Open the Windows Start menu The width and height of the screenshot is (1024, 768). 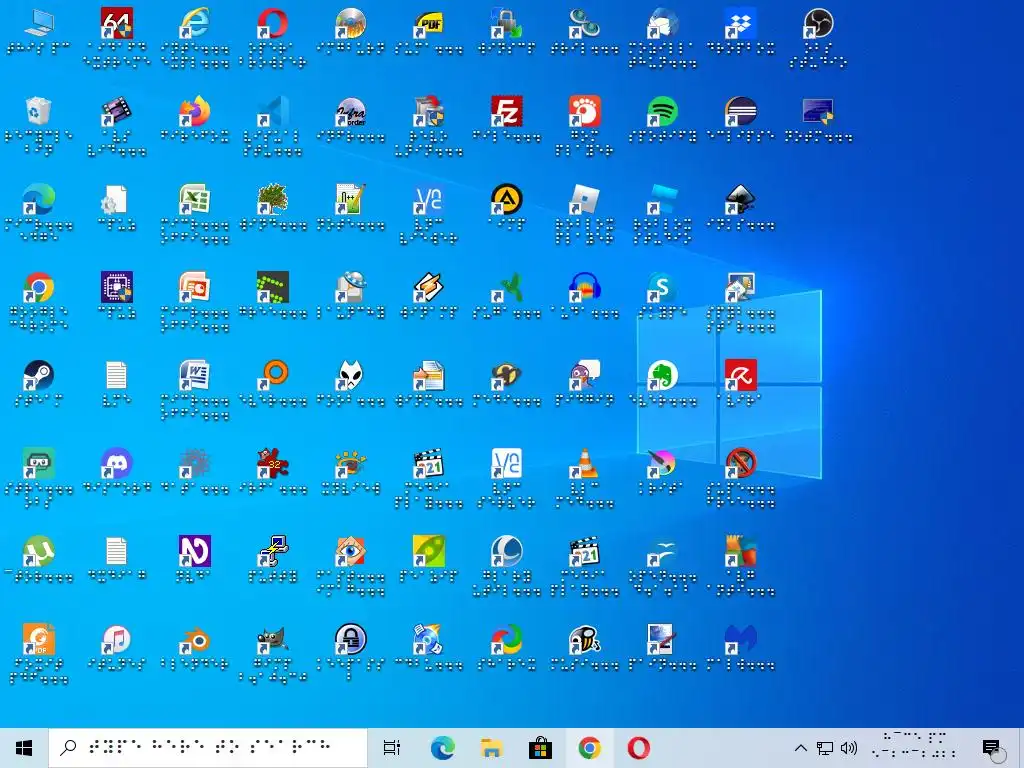click(x=24, y=748)
